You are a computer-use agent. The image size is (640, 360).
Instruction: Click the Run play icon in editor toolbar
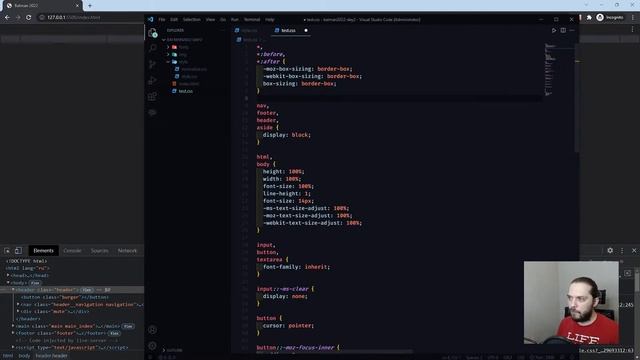click(554, 30)
